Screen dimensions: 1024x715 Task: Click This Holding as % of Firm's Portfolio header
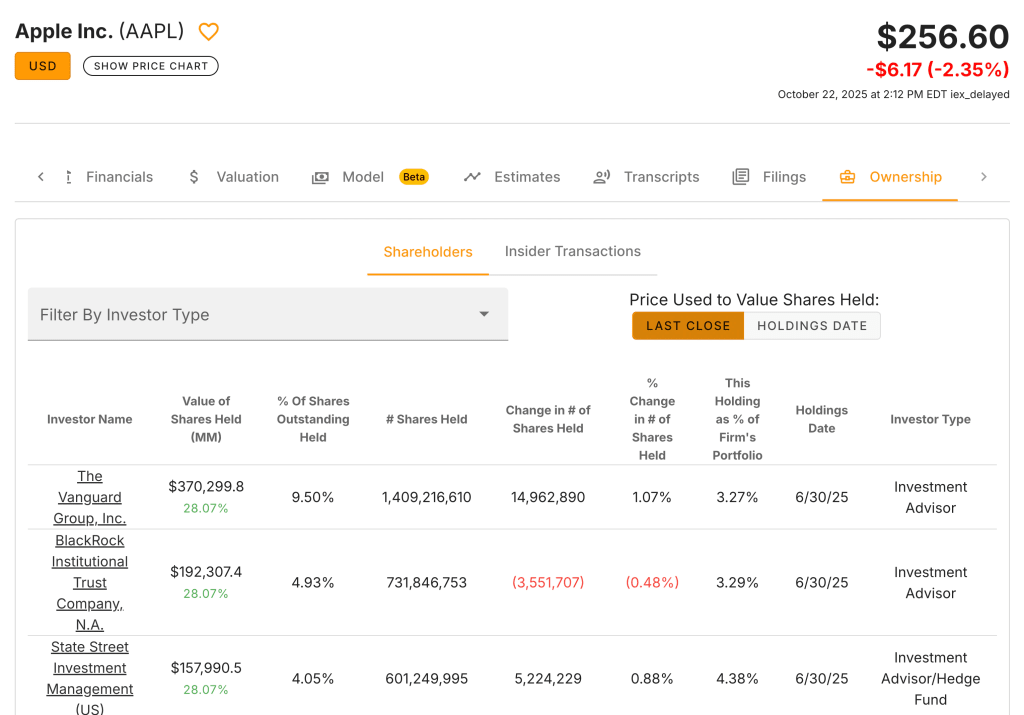coord(737,419)
